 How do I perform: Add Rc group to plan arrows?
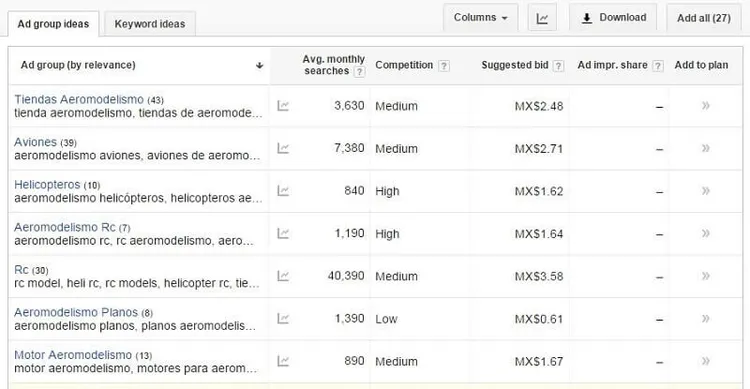(706, 276)
